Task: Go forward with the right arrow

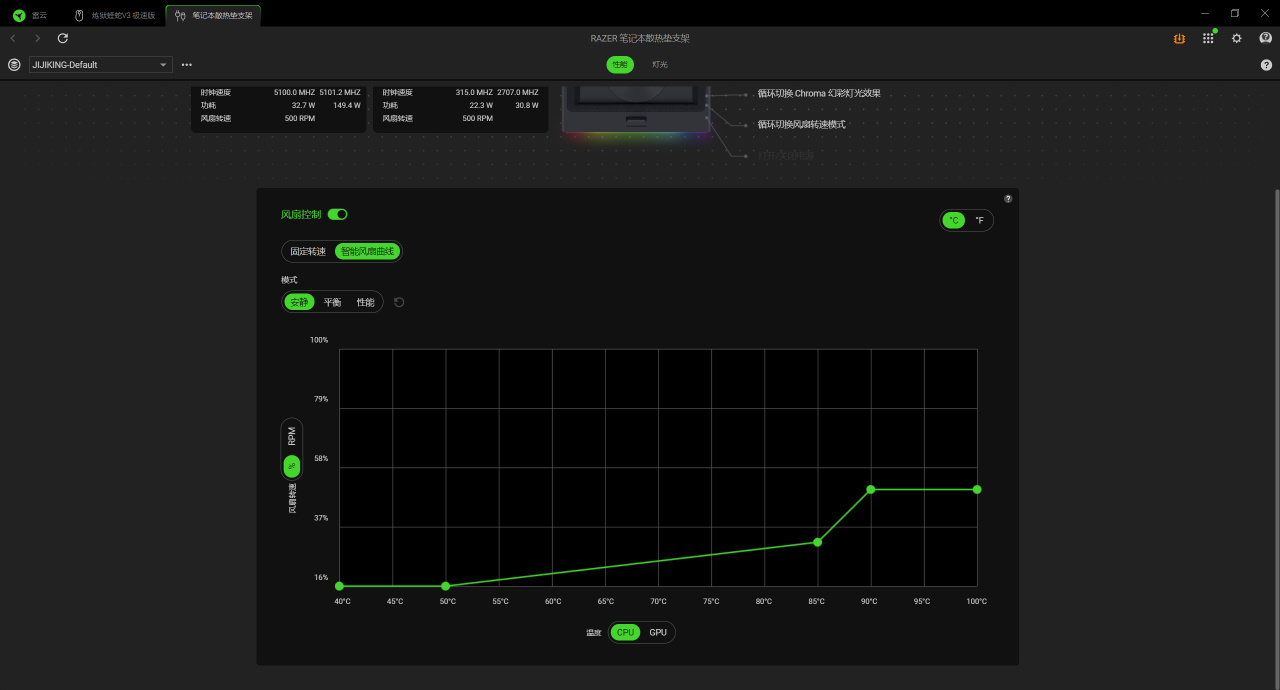Action: pos(38,38)
